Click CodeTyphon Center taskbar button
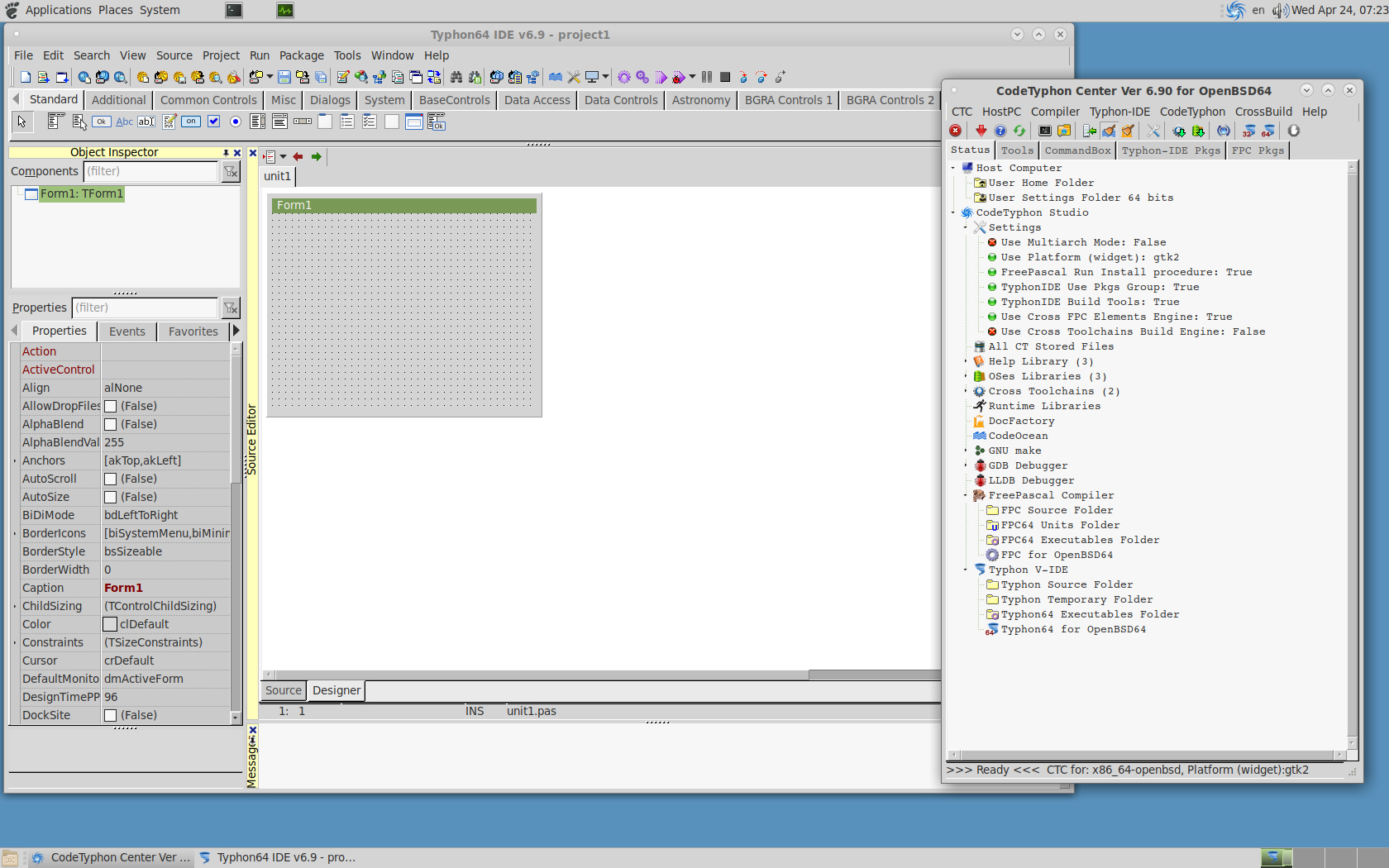Image resolution: width=1389 pixels, height=868 pixels. tap(111, 858)
